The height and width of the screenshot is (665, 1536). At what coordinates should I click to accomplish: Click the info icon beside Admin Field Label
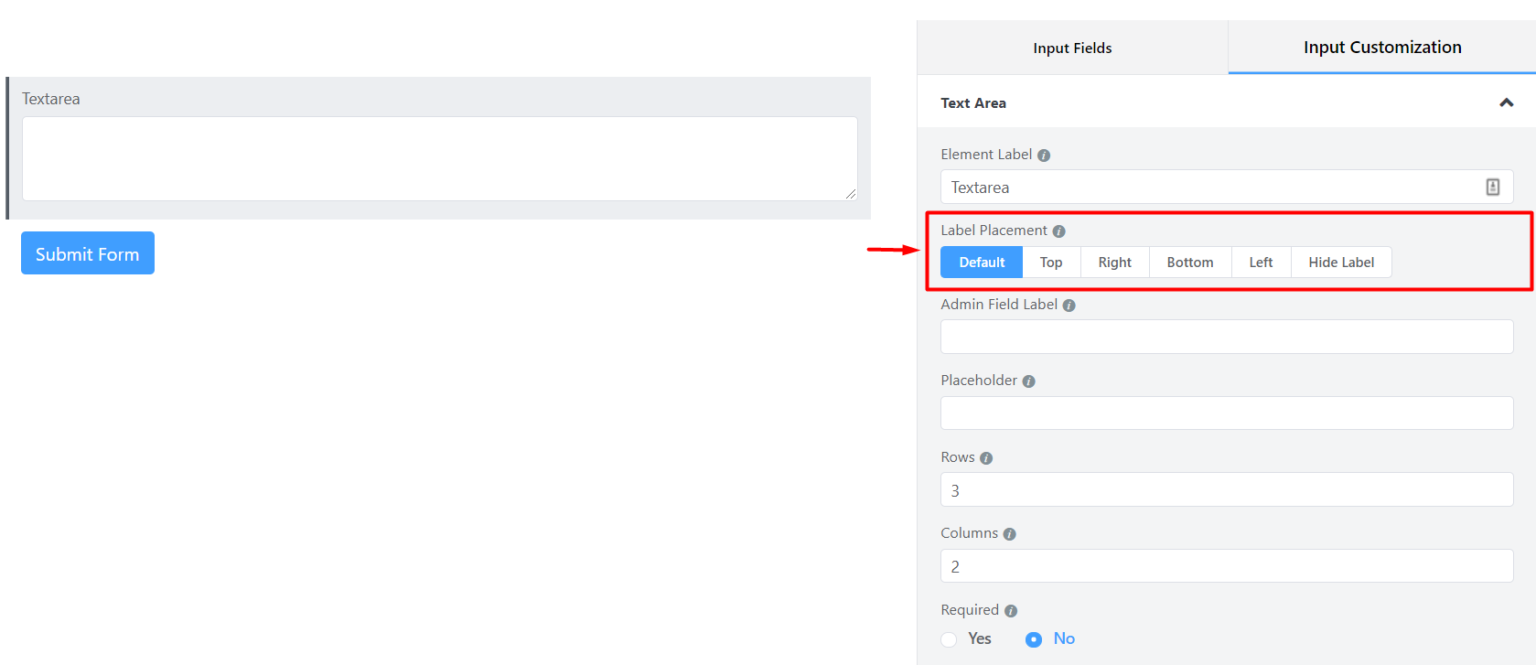tap(1069, 304)
